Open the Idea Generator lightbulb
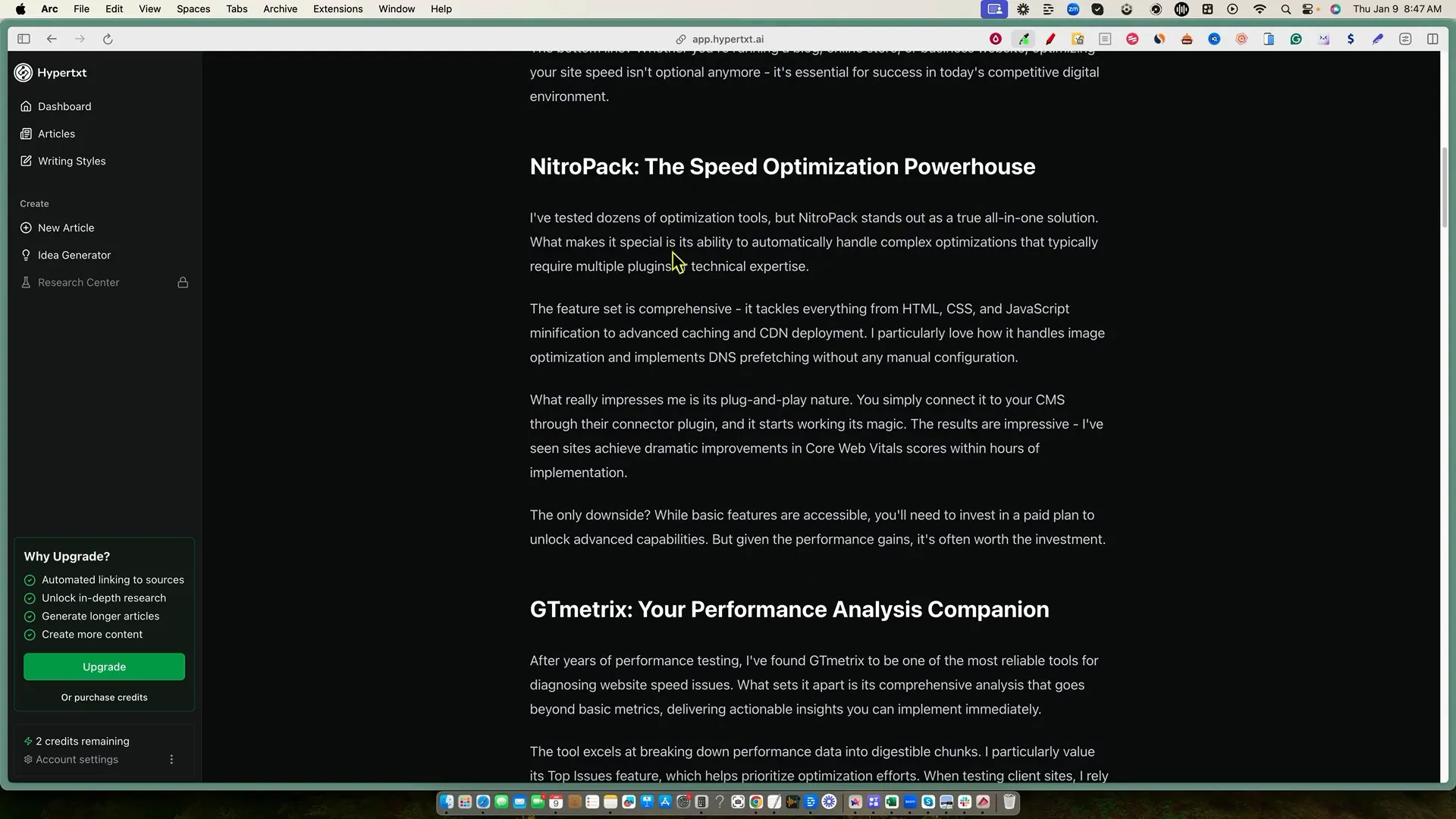The height and width of the screenshot is (819, 1456). pyautogui.click(x=26, y=255)
